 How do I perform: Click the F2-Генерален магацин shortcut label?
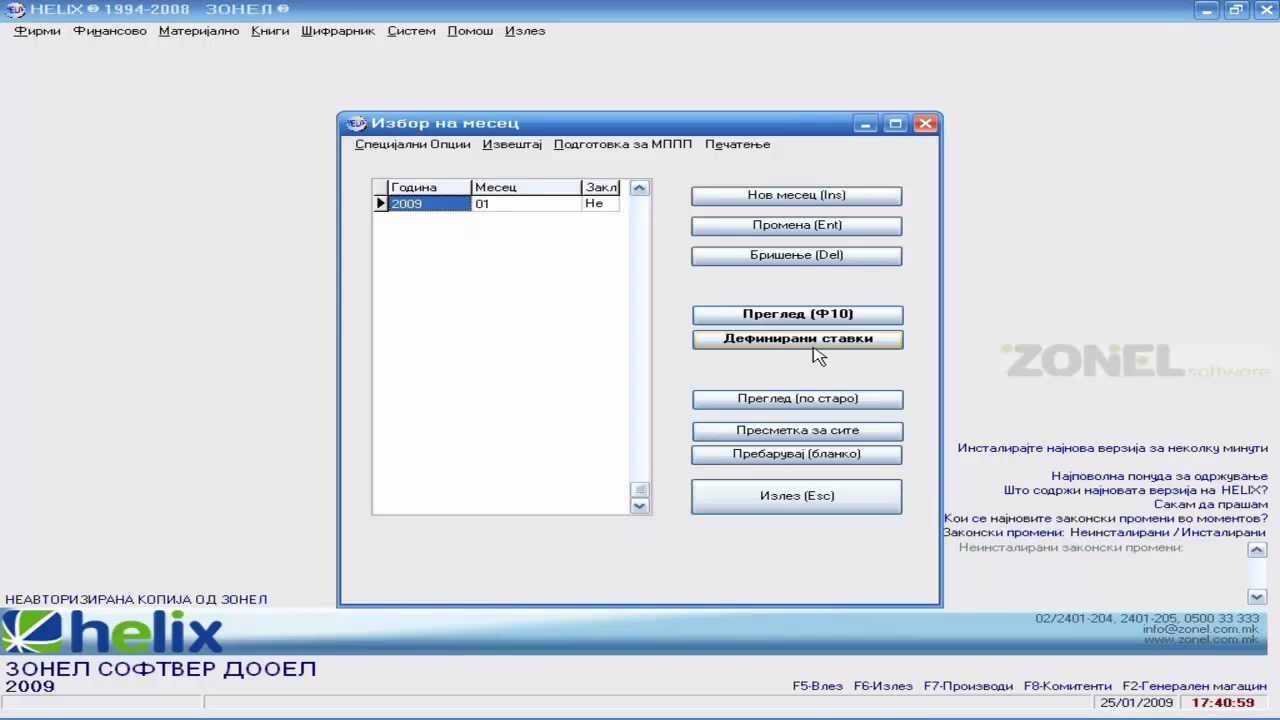coord(1194,686)
